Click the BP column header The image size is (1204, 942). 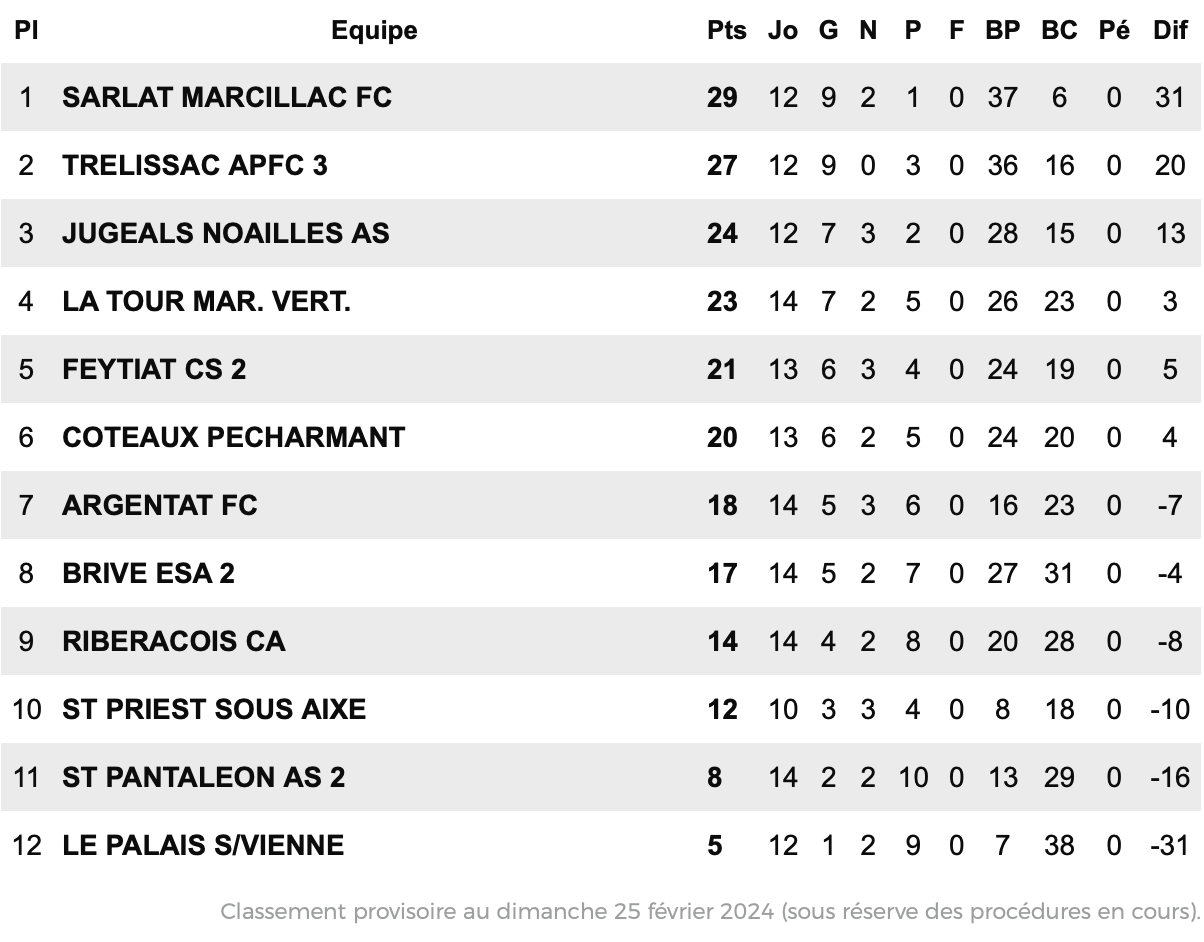pos(1003,30)
